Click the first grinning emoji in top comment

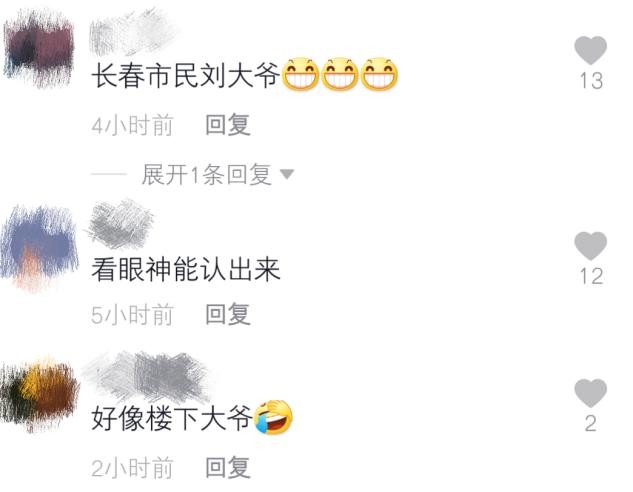click(300, 74)
